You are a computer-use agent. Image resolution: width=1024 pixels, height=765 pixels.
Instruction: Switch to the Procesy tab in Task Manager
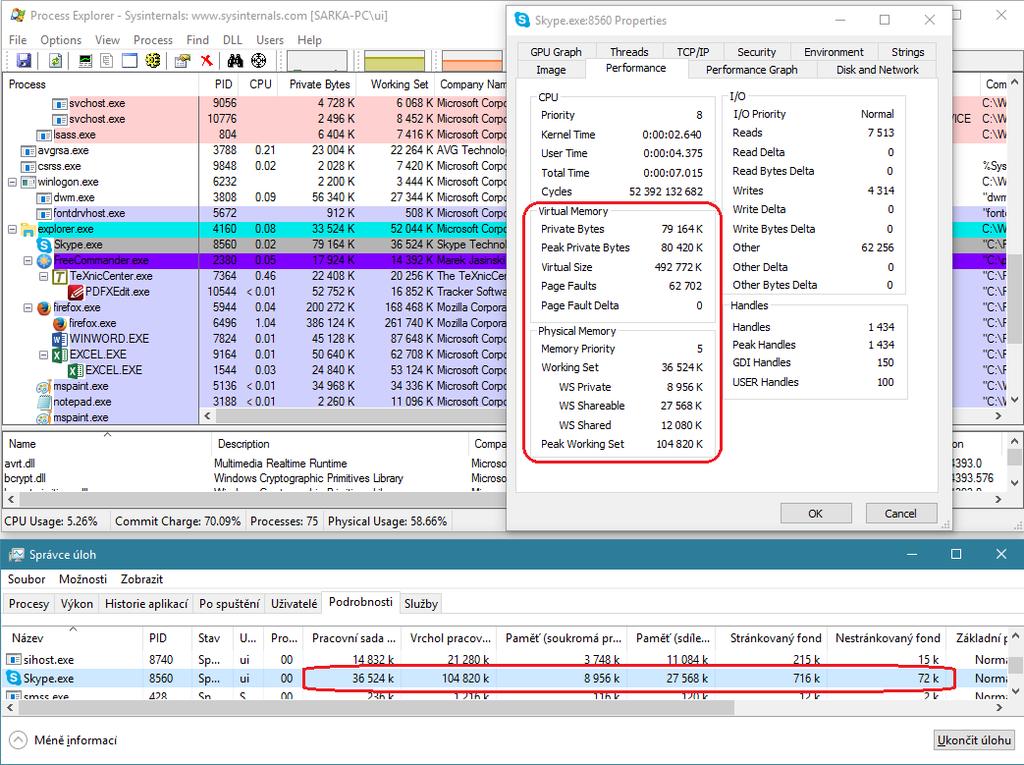pos(29,604)
